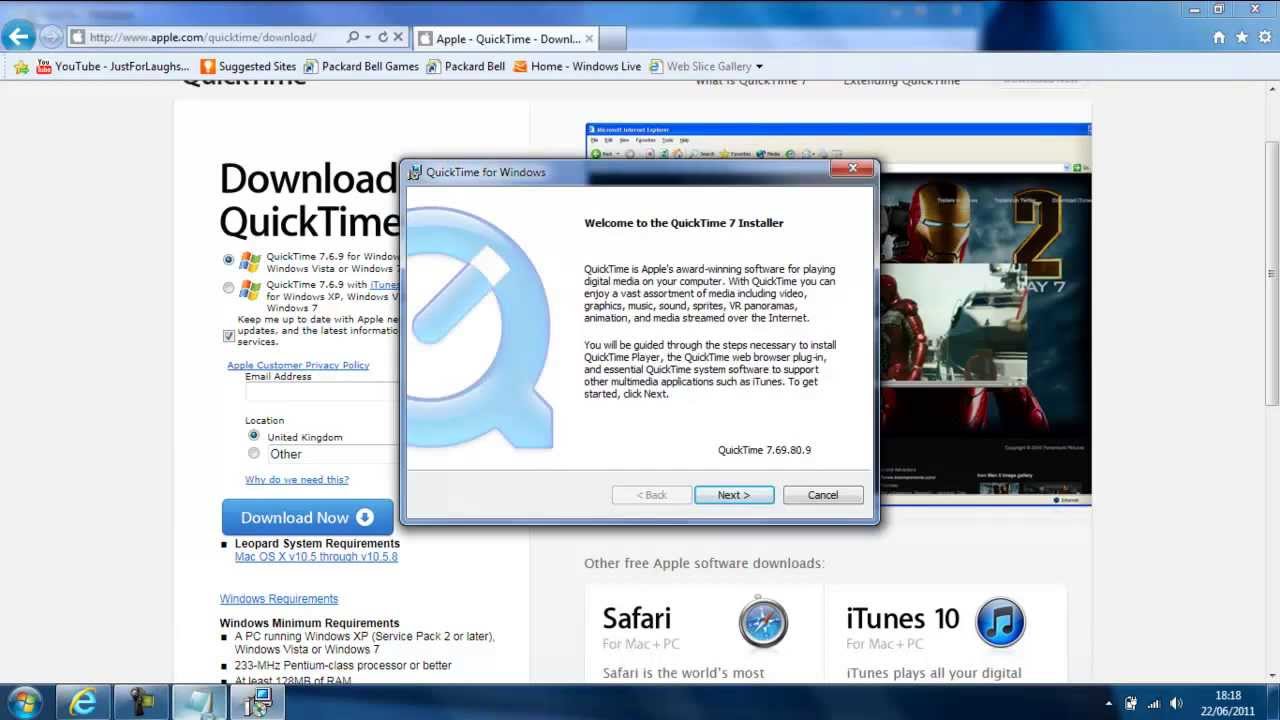Click the network signal tray icon

(1154, 703)
